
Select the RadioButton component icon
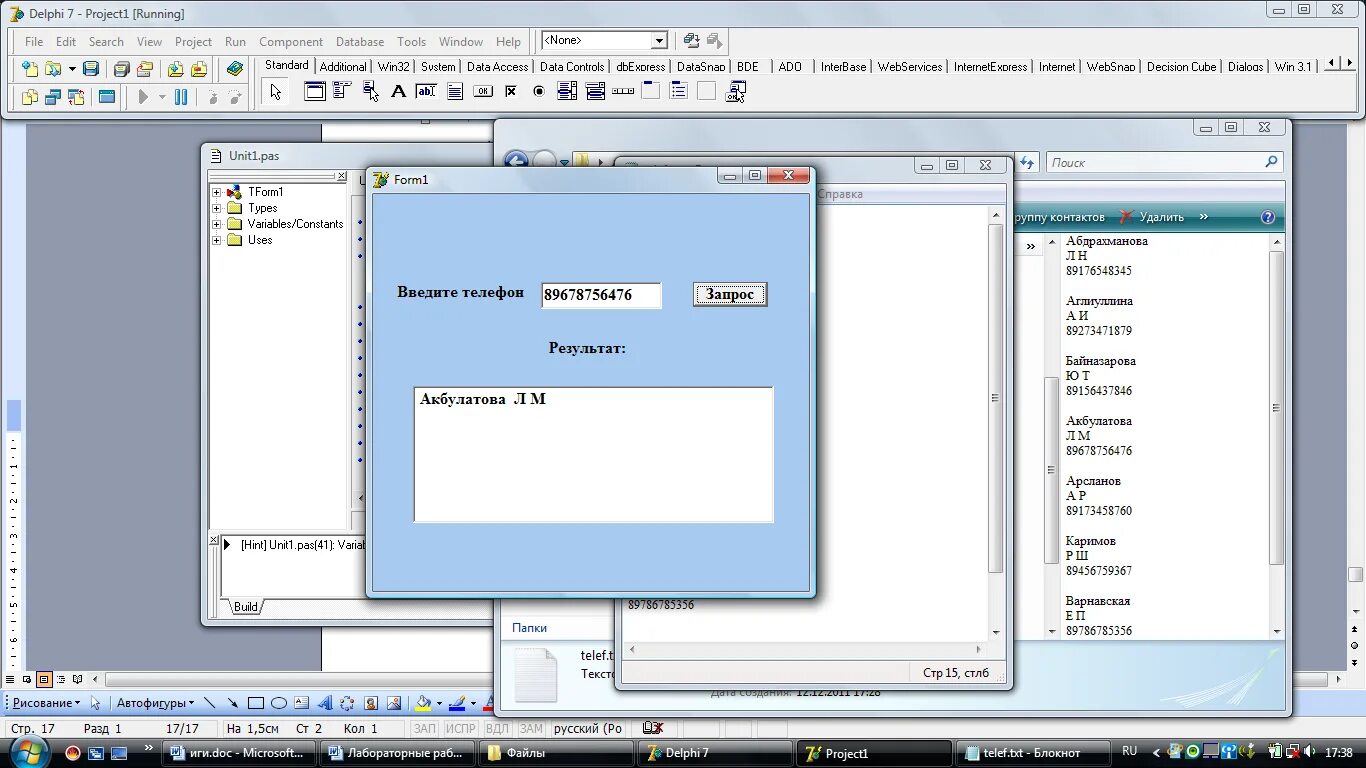[x=539, y=91]
